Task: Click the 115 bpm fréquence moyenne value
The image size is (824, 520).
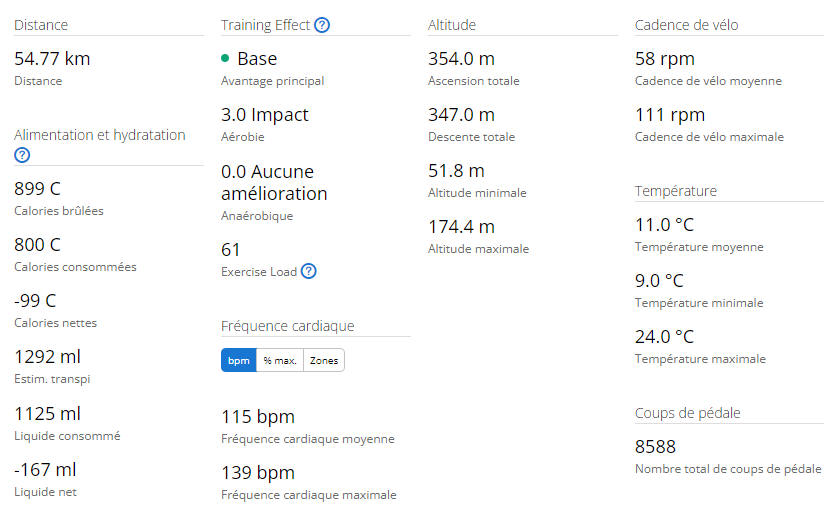Action: pos(258,417)
